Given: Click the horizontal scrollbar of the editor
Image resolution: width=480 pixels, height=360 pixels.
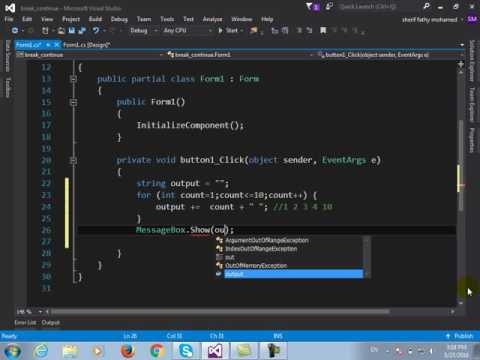Looking at the screenshot, I should 220,312.
